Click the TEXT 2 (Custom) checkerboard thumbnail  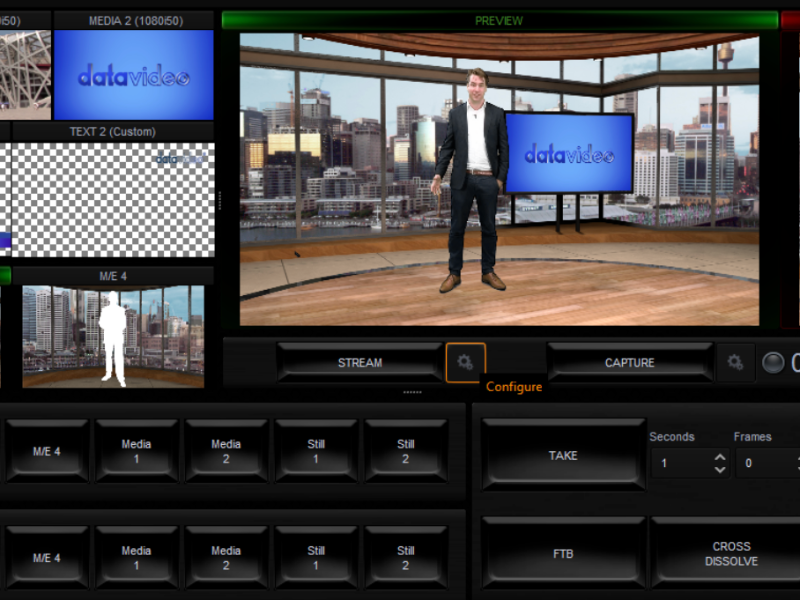(x=113, y=200)
